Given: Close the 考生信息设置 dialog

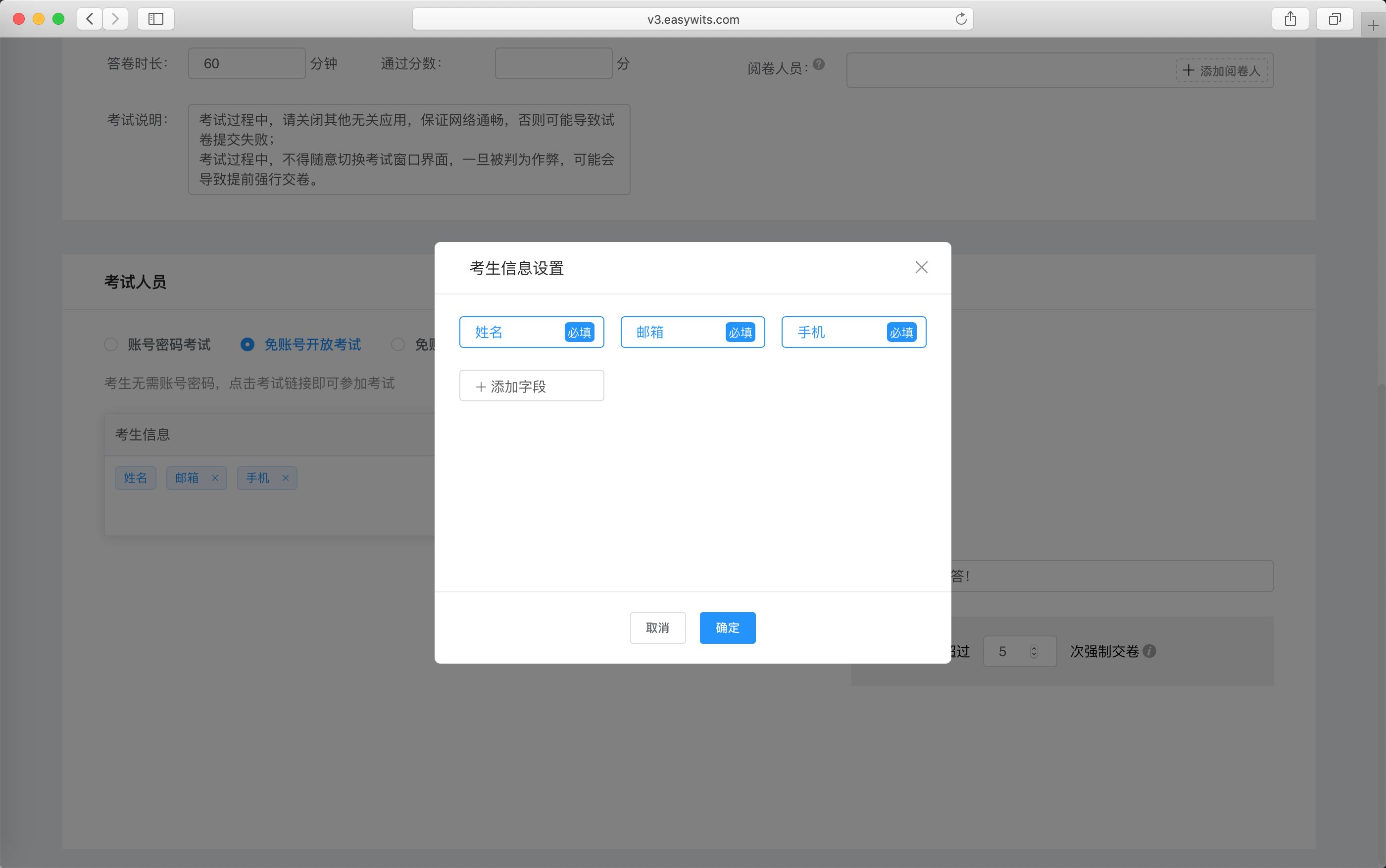Looking at the screenshot, I should (921, 268).
